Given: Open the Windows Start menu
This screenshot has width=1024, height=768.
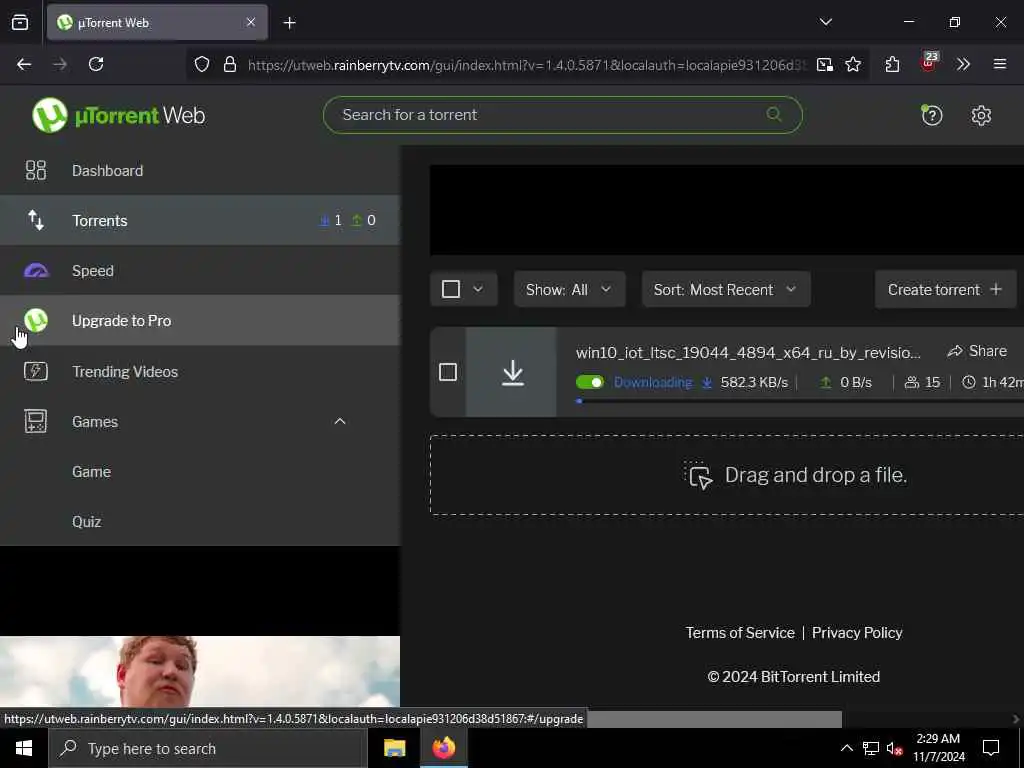Looking at the screenshot, I should click(x=24, y=748).
